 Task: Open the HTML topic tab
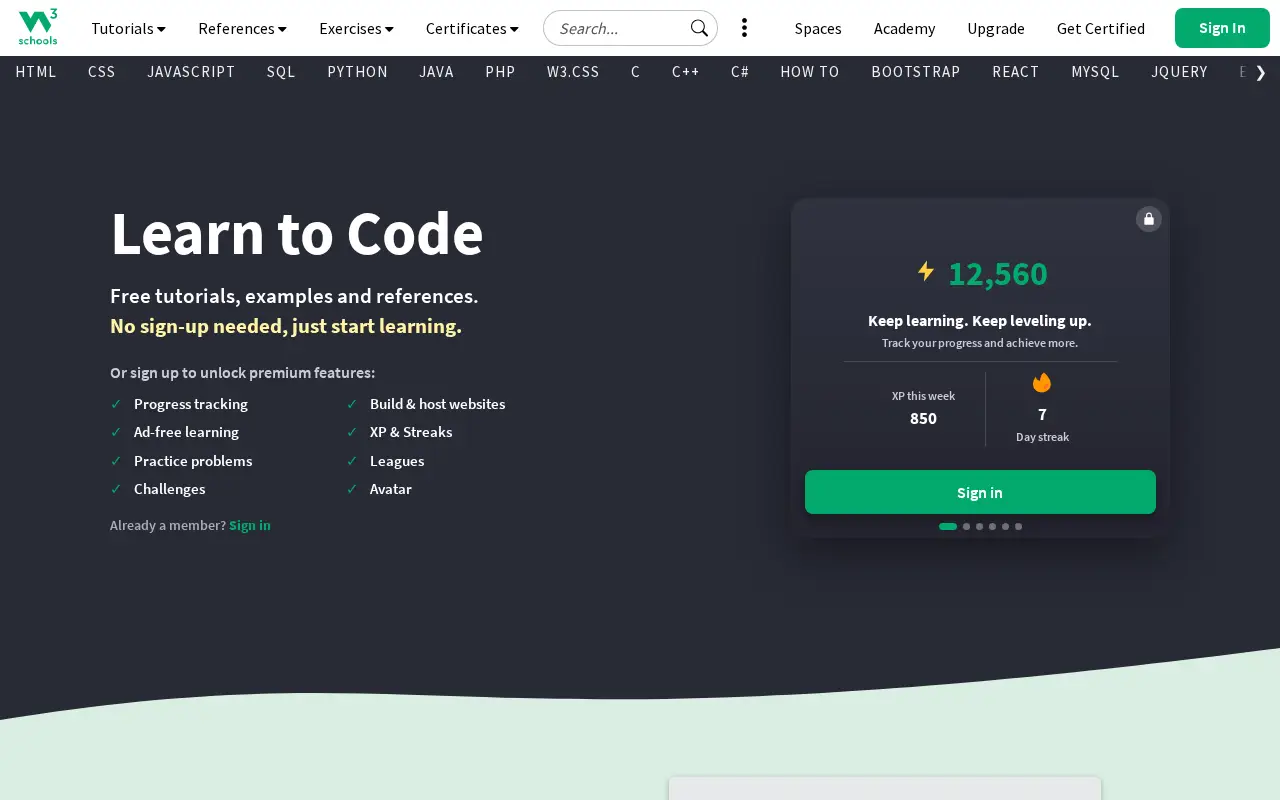pos(36,72)
